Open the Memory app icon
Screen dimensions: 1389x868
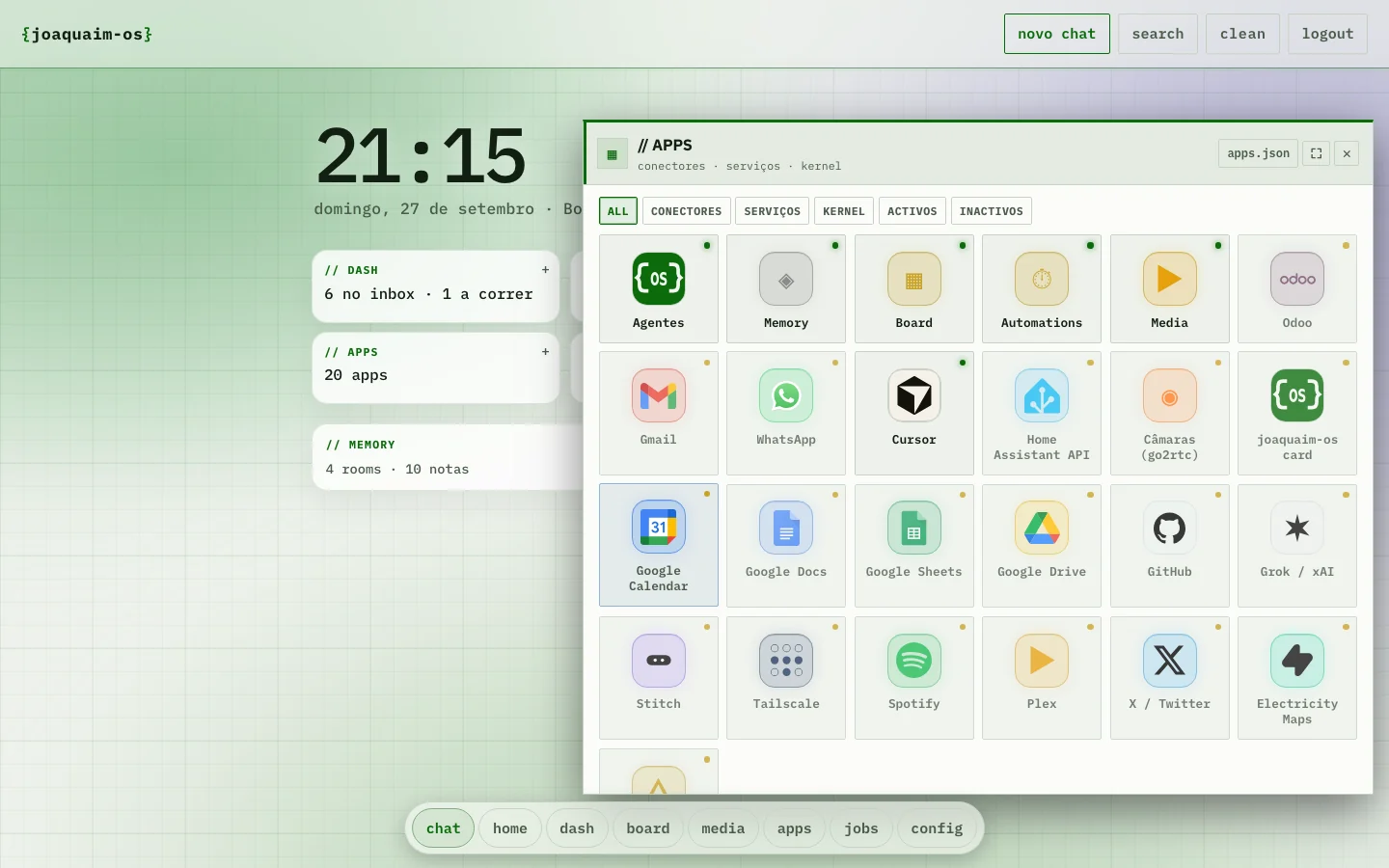tap(786, 279)
